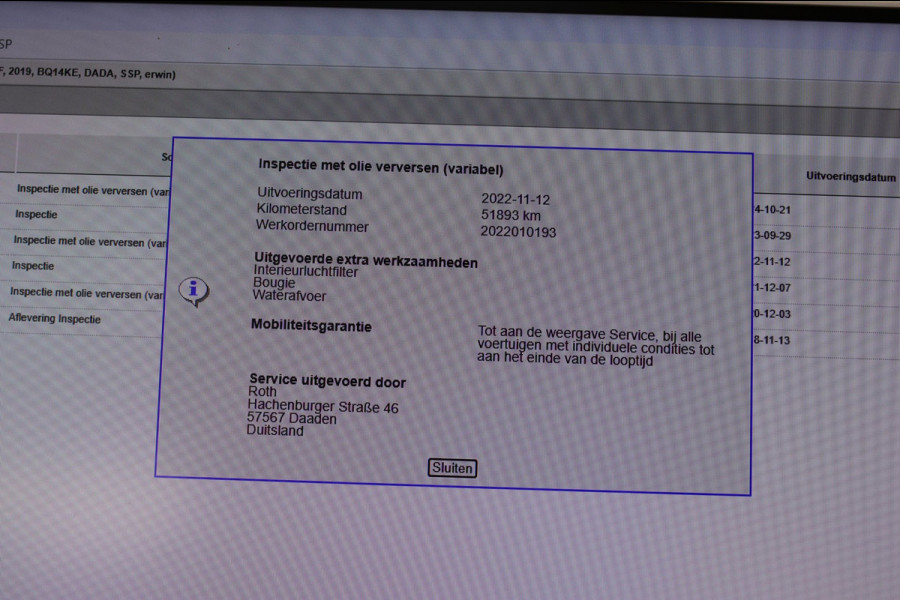Click the dialog date value 2022-11-12
Screen dimensions: 900x600
(x=515, y=199)
